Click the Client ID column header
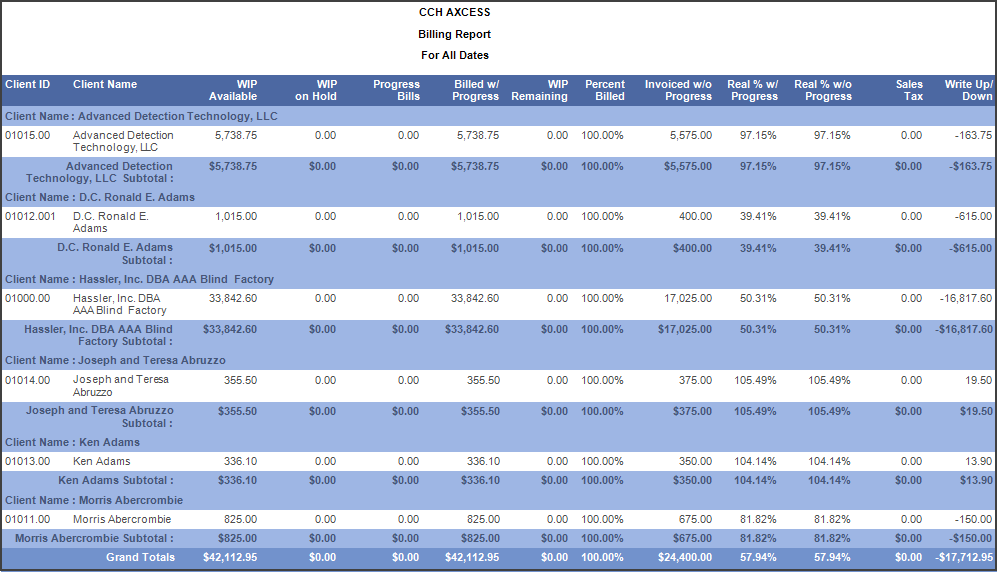Viewport: 998px width, 572px height. click(28, 84)
